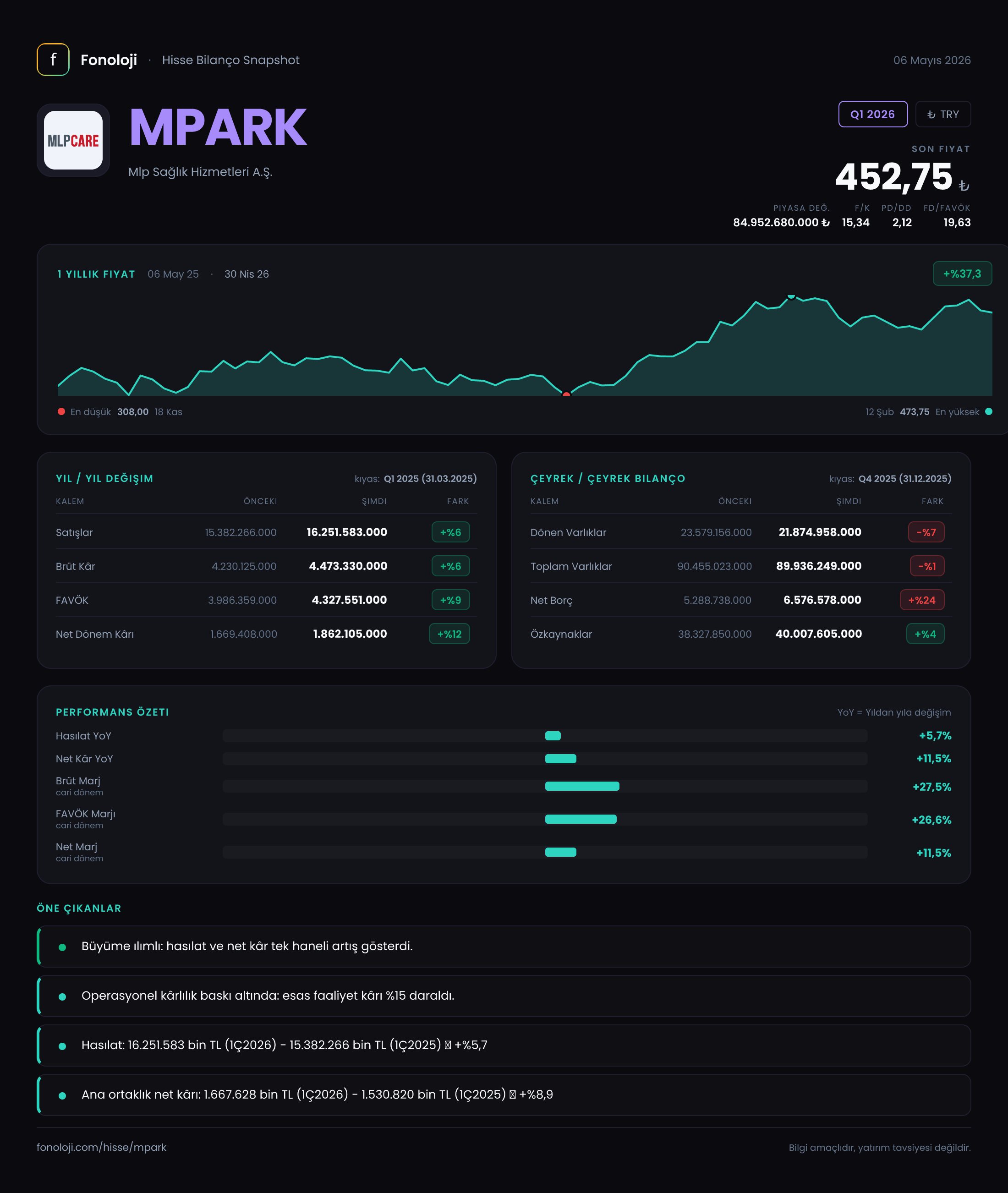Click the FD/FAVÖK value 19,63
This screenshot has height=1193, width=1008.
[x=957, y=222]
